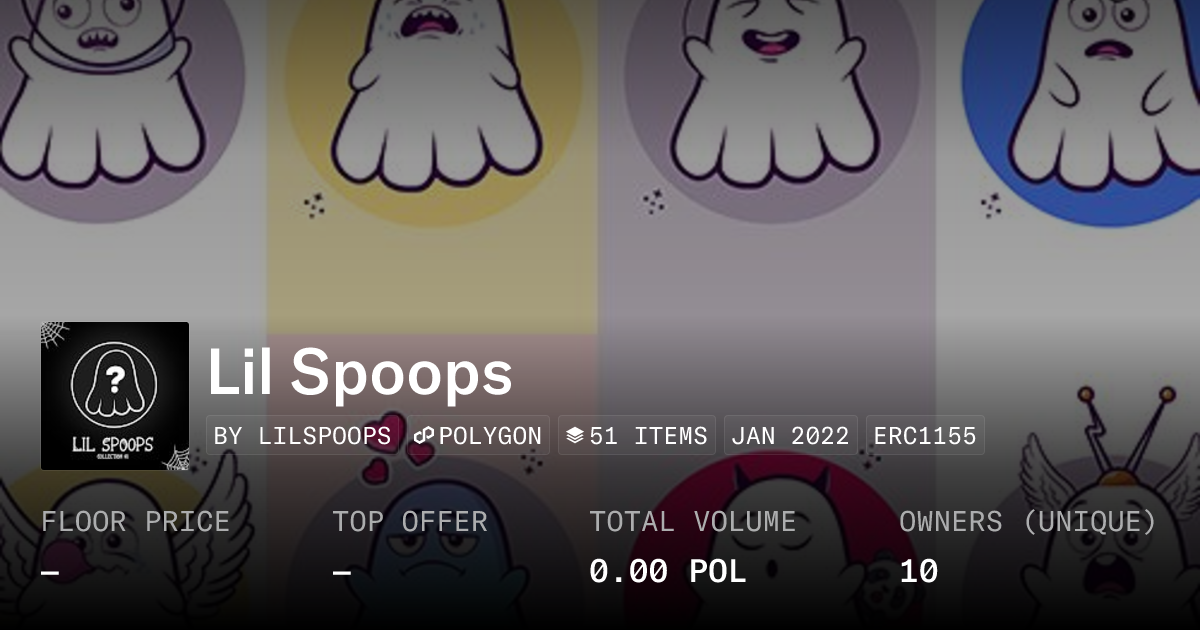Image resolution: width=1200 pixels, height=630 pixels.
Task: Click the TOTAL VOLUME label
Action: point(693,522)
